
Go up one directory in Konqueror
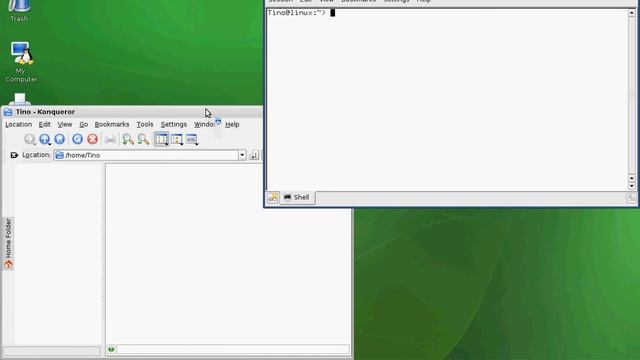(45, 139)
